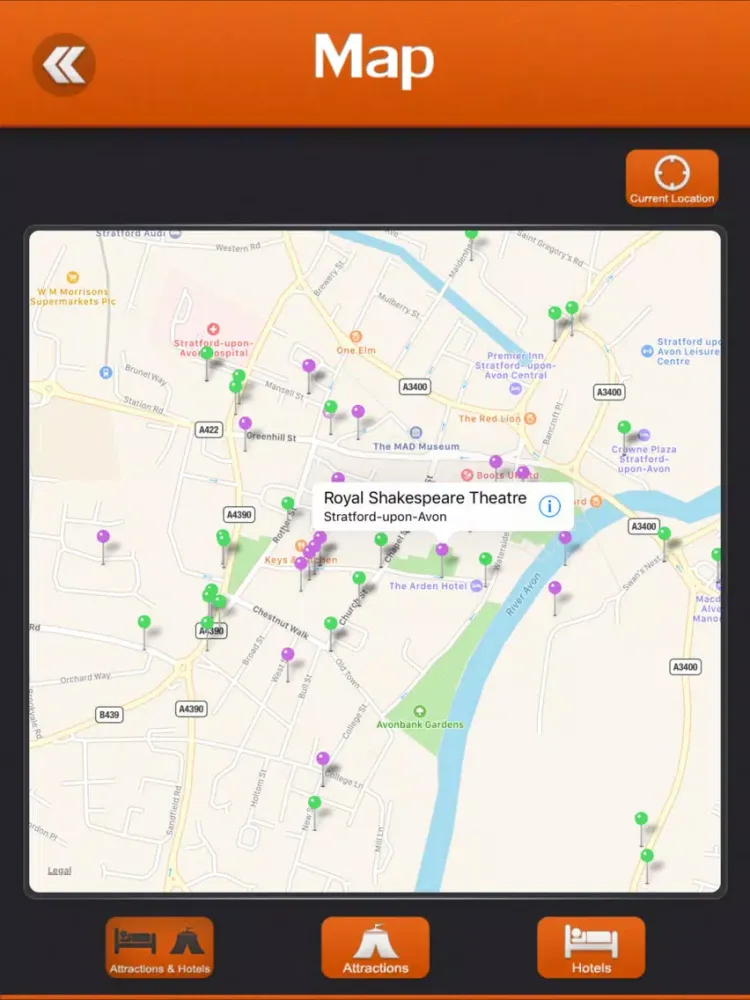Viewport: 750px width, 1000px height.
Task: Tap the Leisure Centre fitness icon
Action: coord(647,351)
